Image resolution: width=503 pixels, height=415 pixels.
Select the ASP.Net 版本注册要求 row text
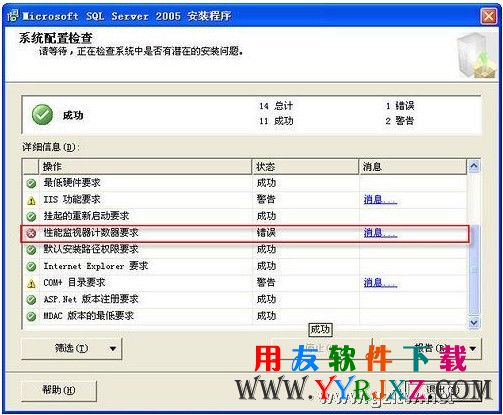tap(91, 299)
